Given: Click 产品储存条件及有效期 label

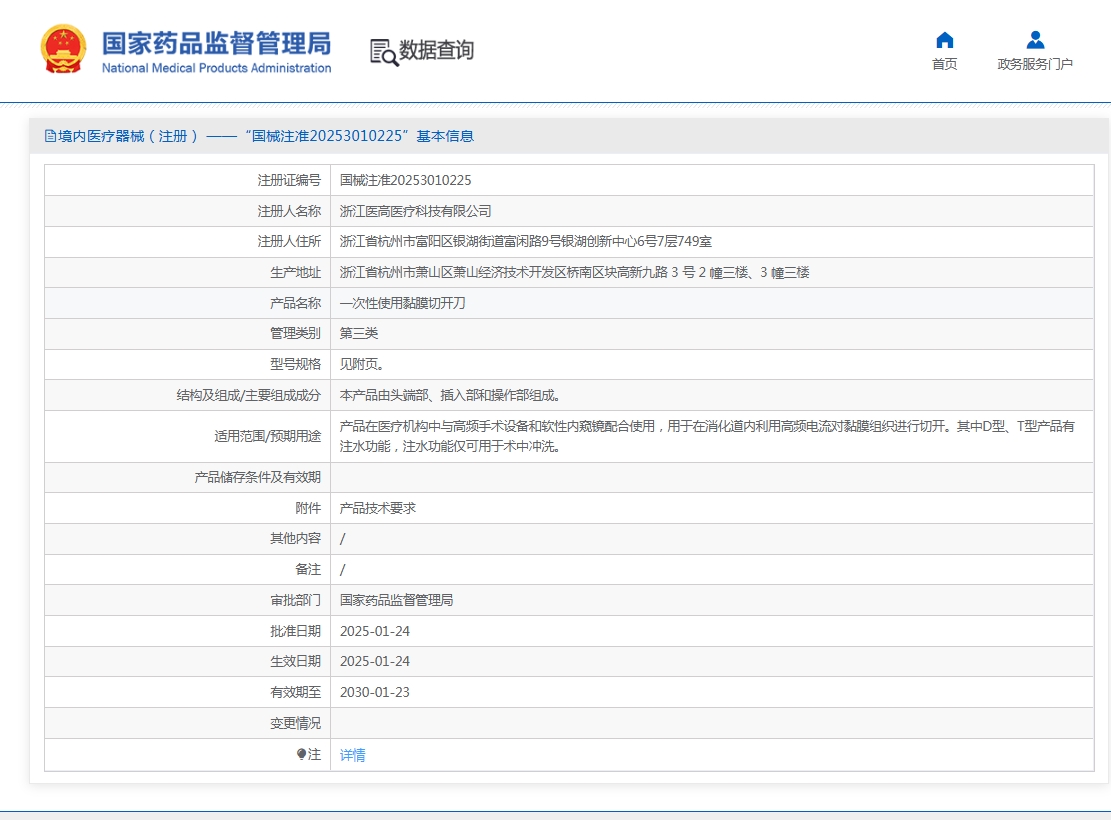Looking at the screenshot, I should point(258,478).
